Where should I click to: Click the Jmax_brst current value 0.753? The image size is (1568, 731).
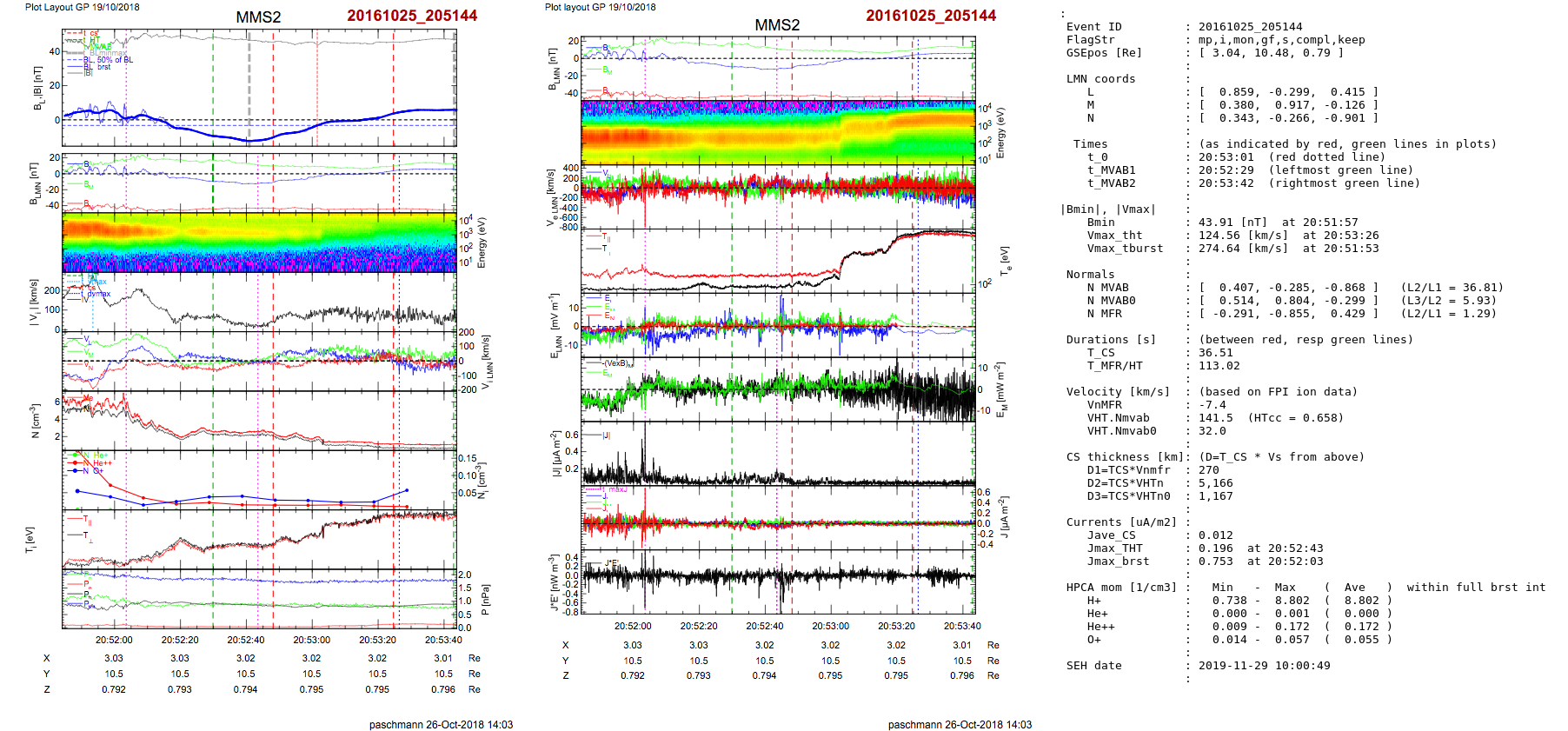pyautogui.click(x=1215, y=562)
